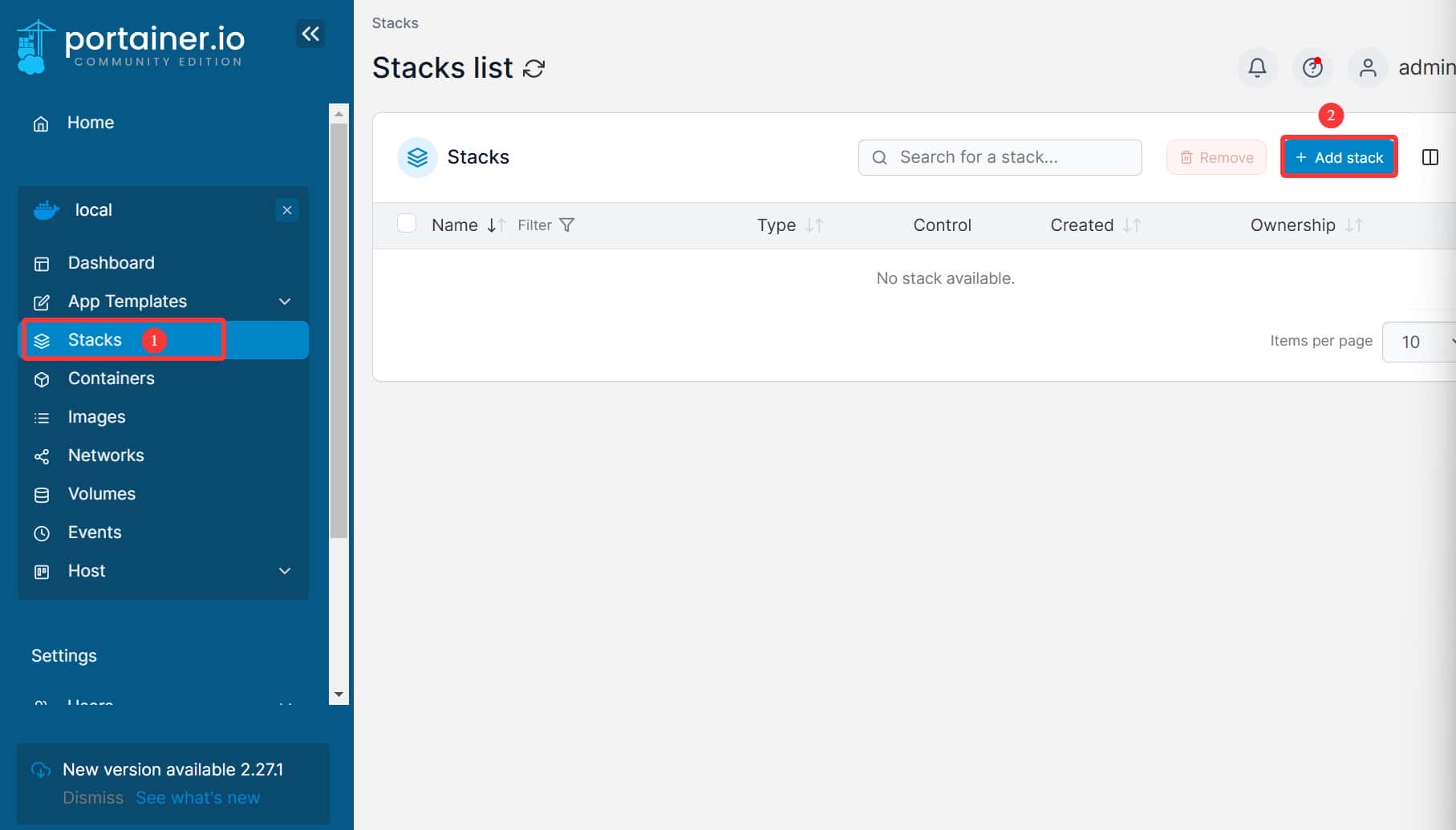Open the notifications bell
The width and height of the screenshot is (1456, 830).
tap(1257, 68)
